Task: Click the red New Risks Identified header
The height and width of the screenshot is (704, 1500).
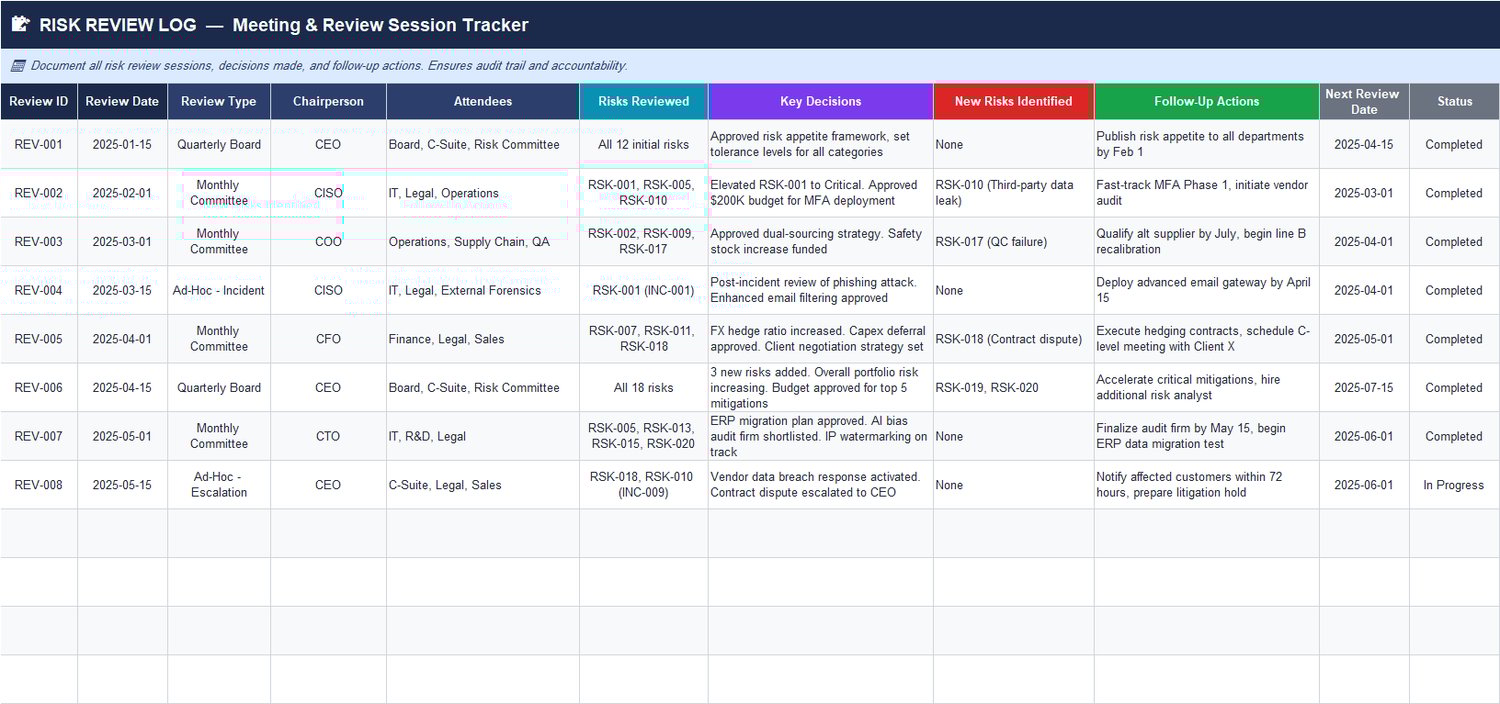Action: (x=1013, y=101)
